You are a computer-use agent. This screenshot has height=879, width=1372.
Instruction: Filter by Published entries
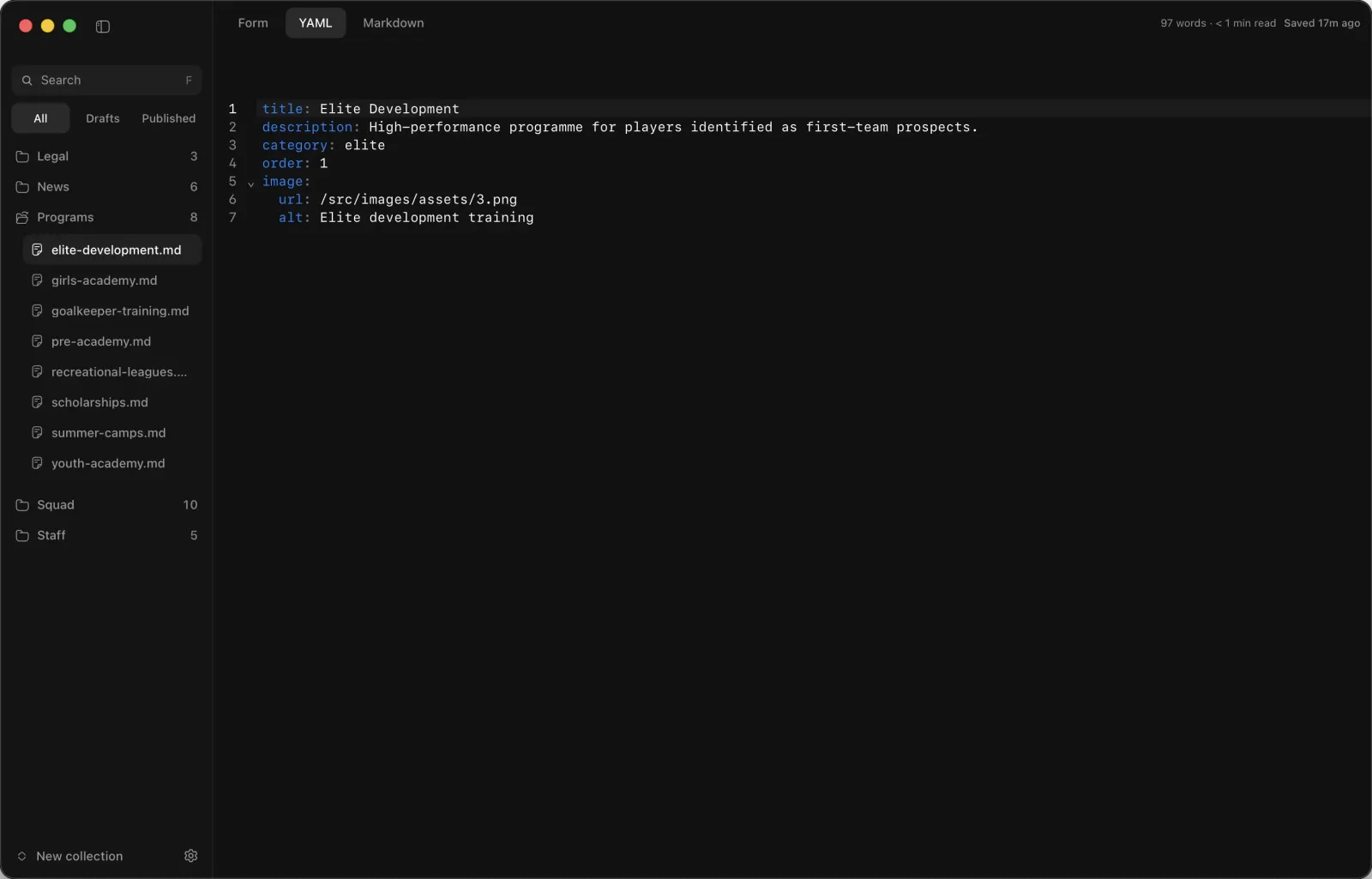coord(169,118)
